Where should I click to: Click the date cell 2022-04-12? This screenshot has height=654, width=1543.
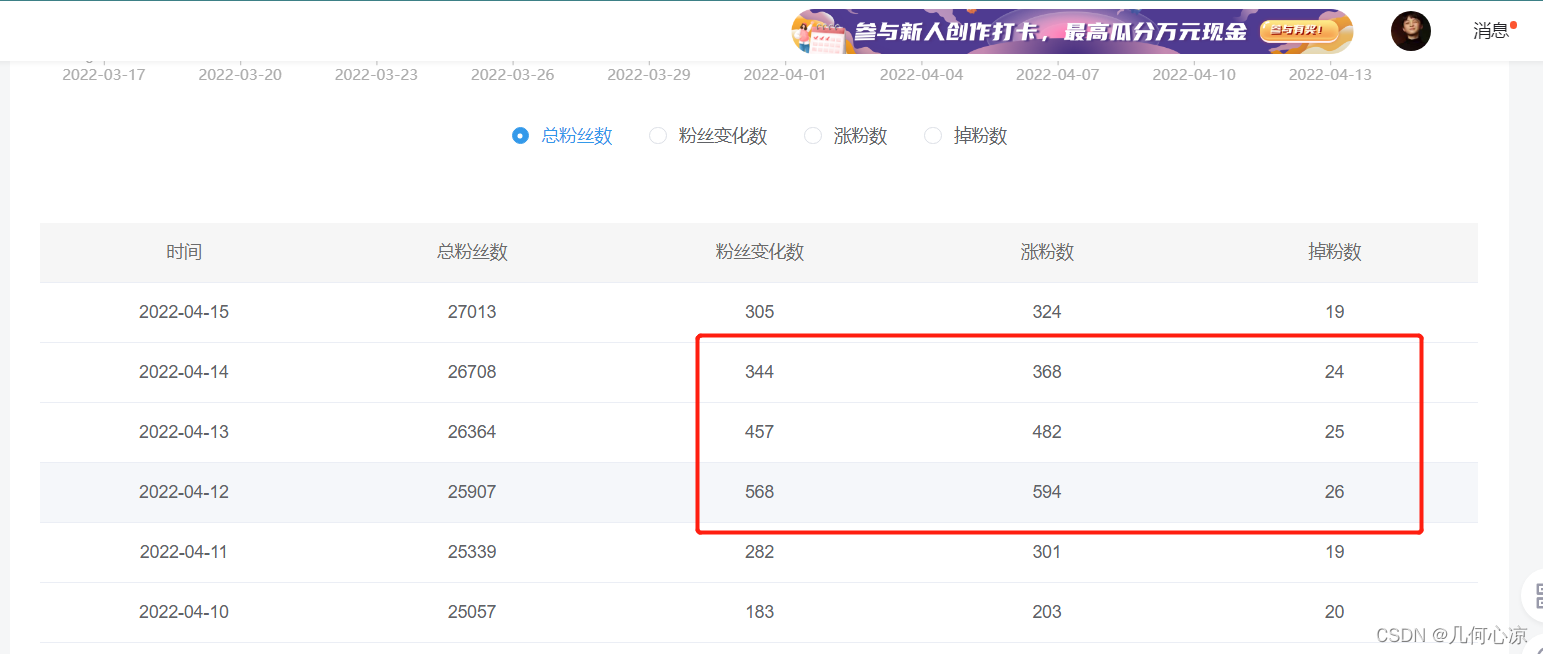(x=184, y=492)
